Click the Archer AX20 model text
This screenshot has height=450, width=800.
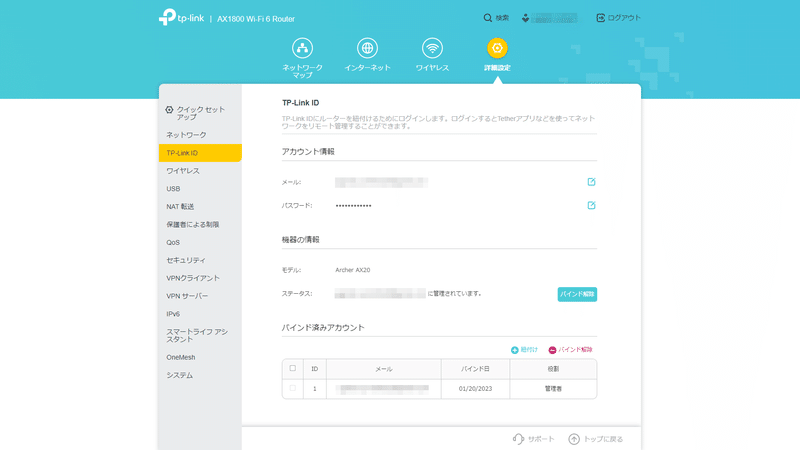tap(353, 270)
